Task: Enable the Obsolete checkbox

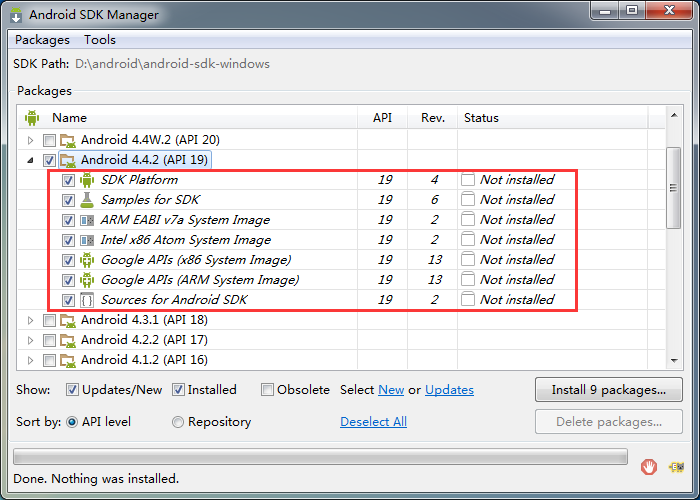Action: point(267,390)
